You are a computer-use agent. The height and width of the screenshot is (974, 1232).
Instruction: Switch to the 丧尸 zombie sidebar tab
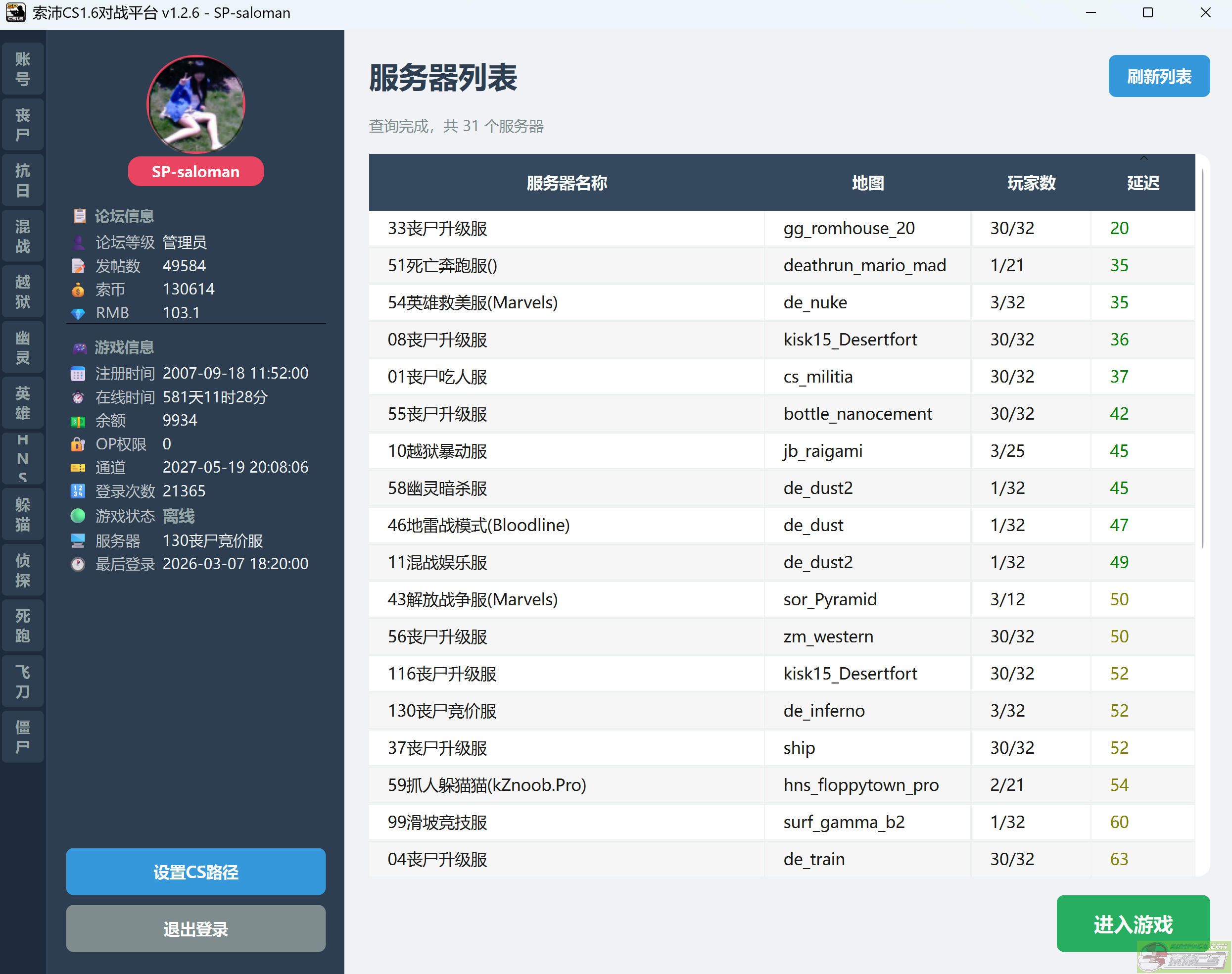click(23, 124)
